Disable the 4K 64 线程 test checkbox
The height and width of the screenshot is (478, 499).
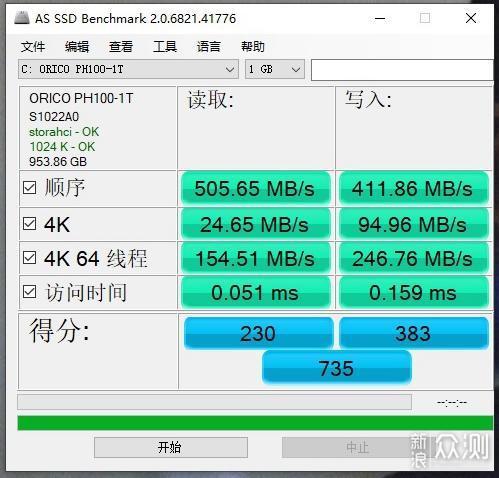pos(29,257)
